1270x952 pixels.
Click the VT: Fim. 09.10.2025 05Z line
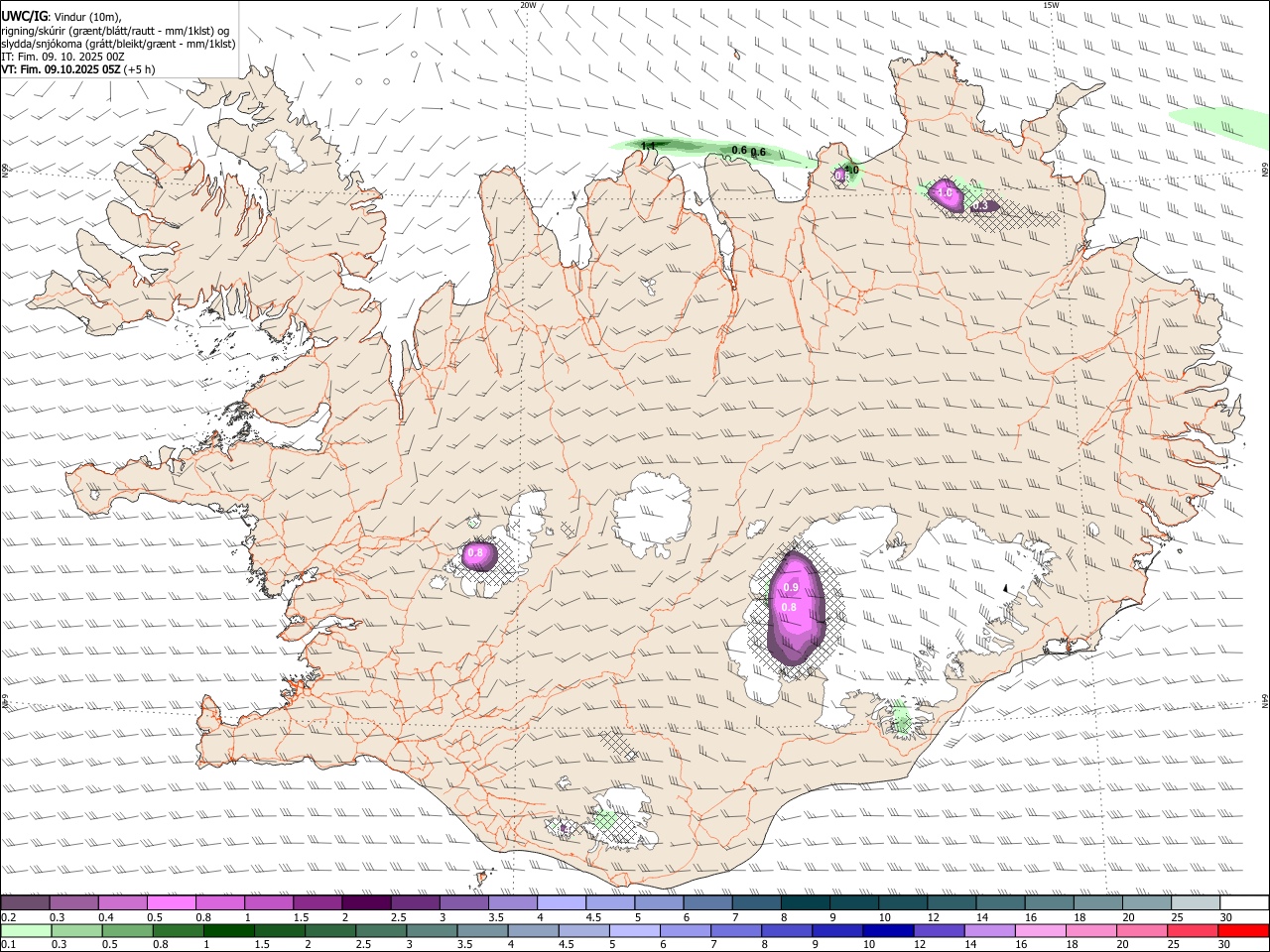point(78,69)
